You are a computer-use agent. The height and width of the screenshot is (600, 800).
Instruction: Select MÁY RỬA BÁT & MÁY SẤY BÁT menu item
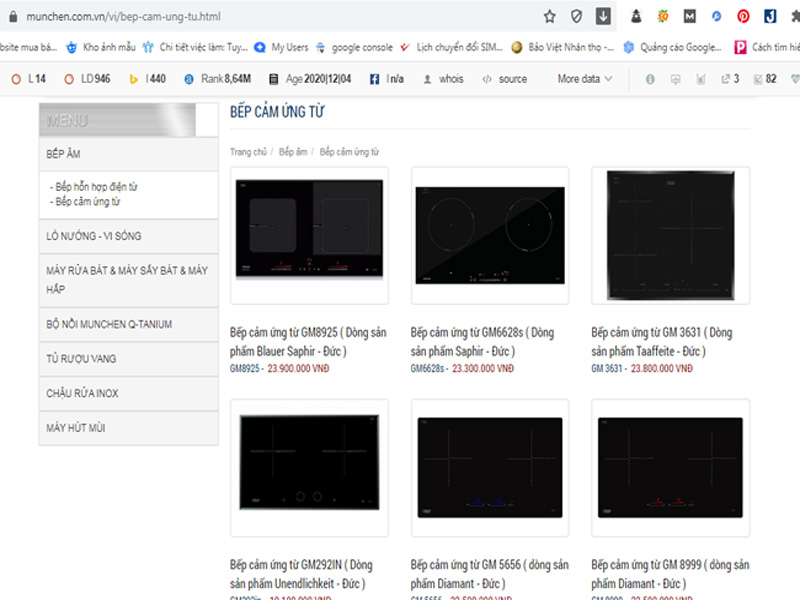[129, 280]
